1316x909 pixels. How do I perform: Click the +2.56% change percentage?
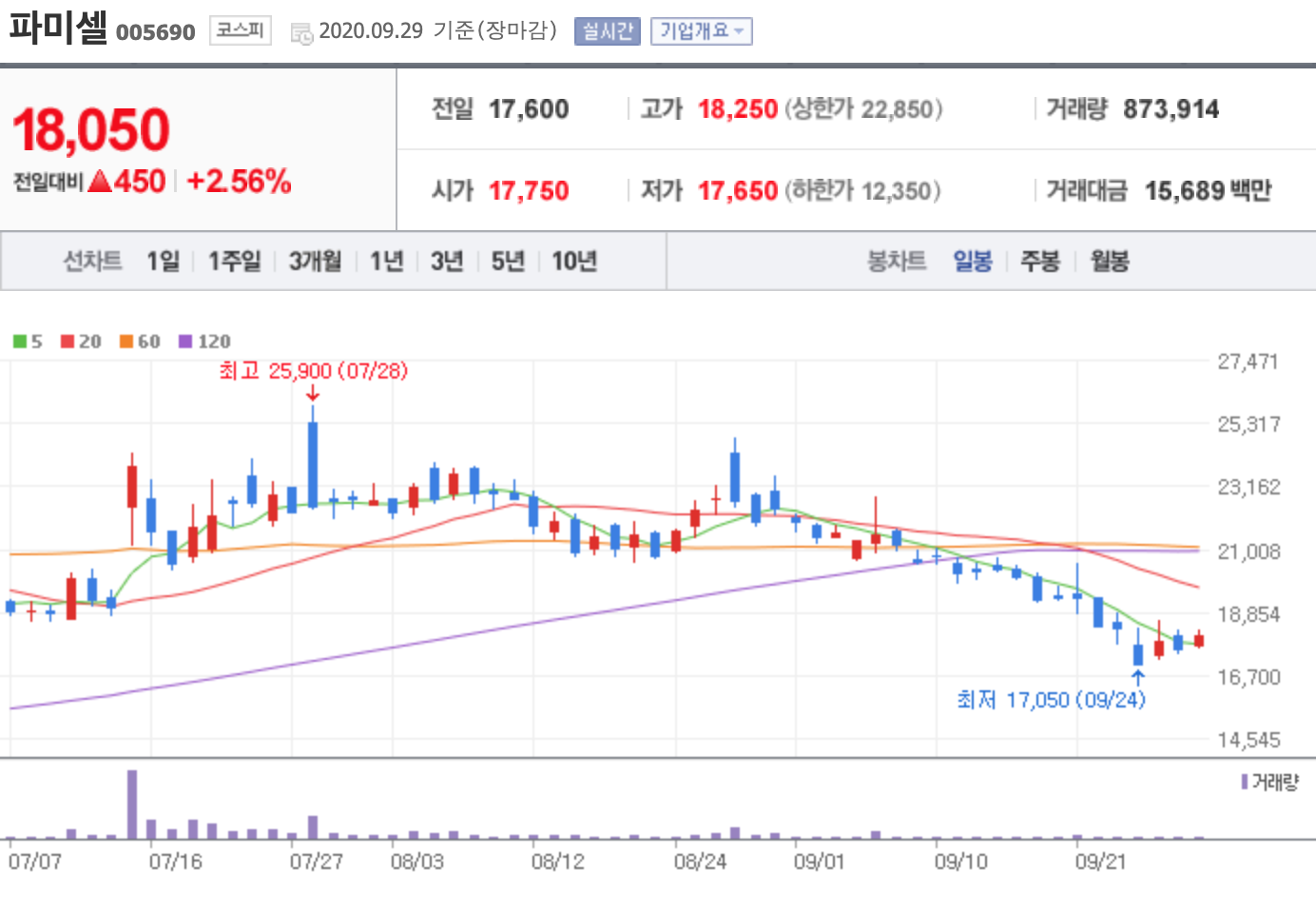pyautogui.click(x=239, y=181)
